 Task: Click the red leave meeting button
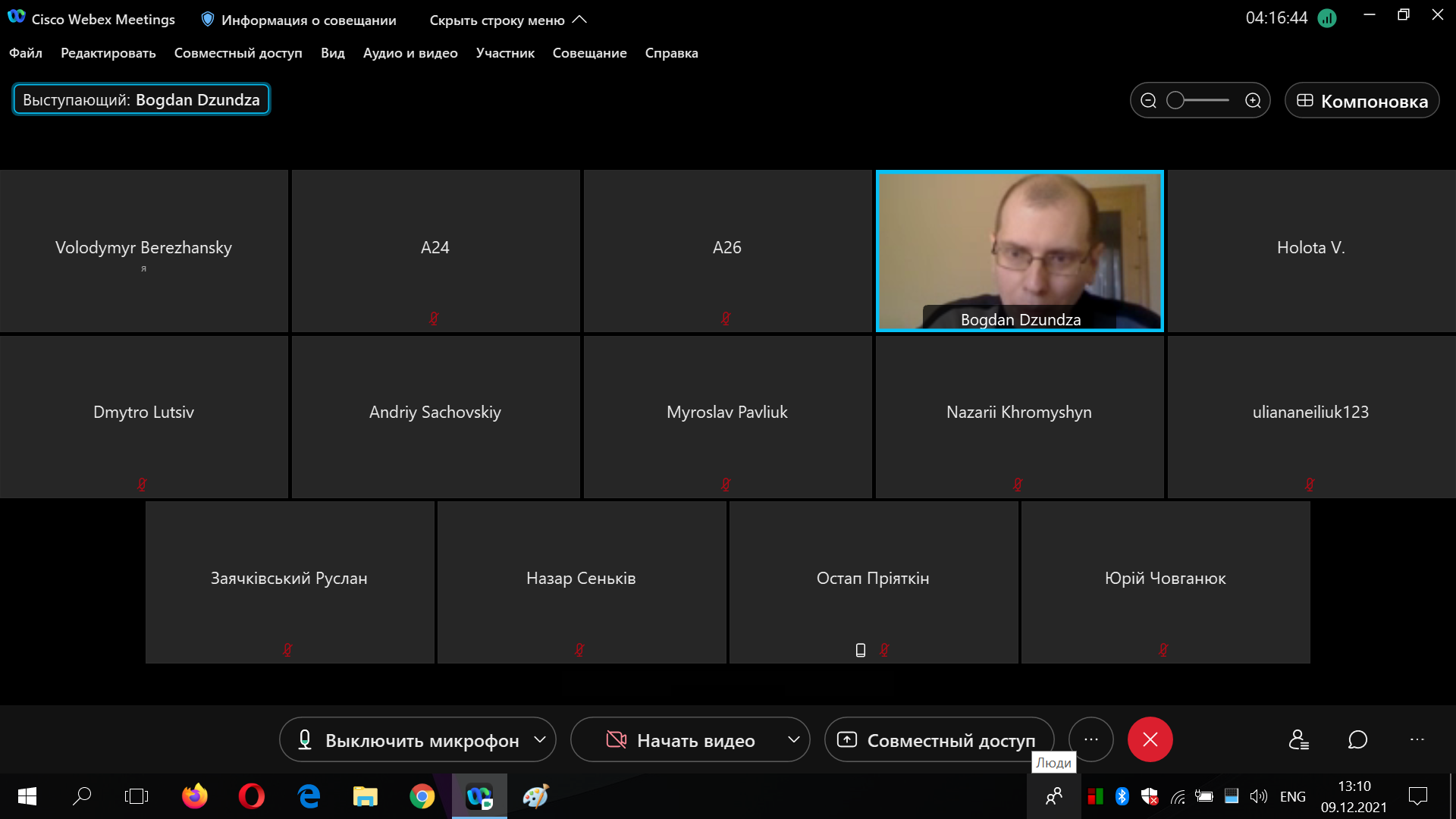(1150, 739)
